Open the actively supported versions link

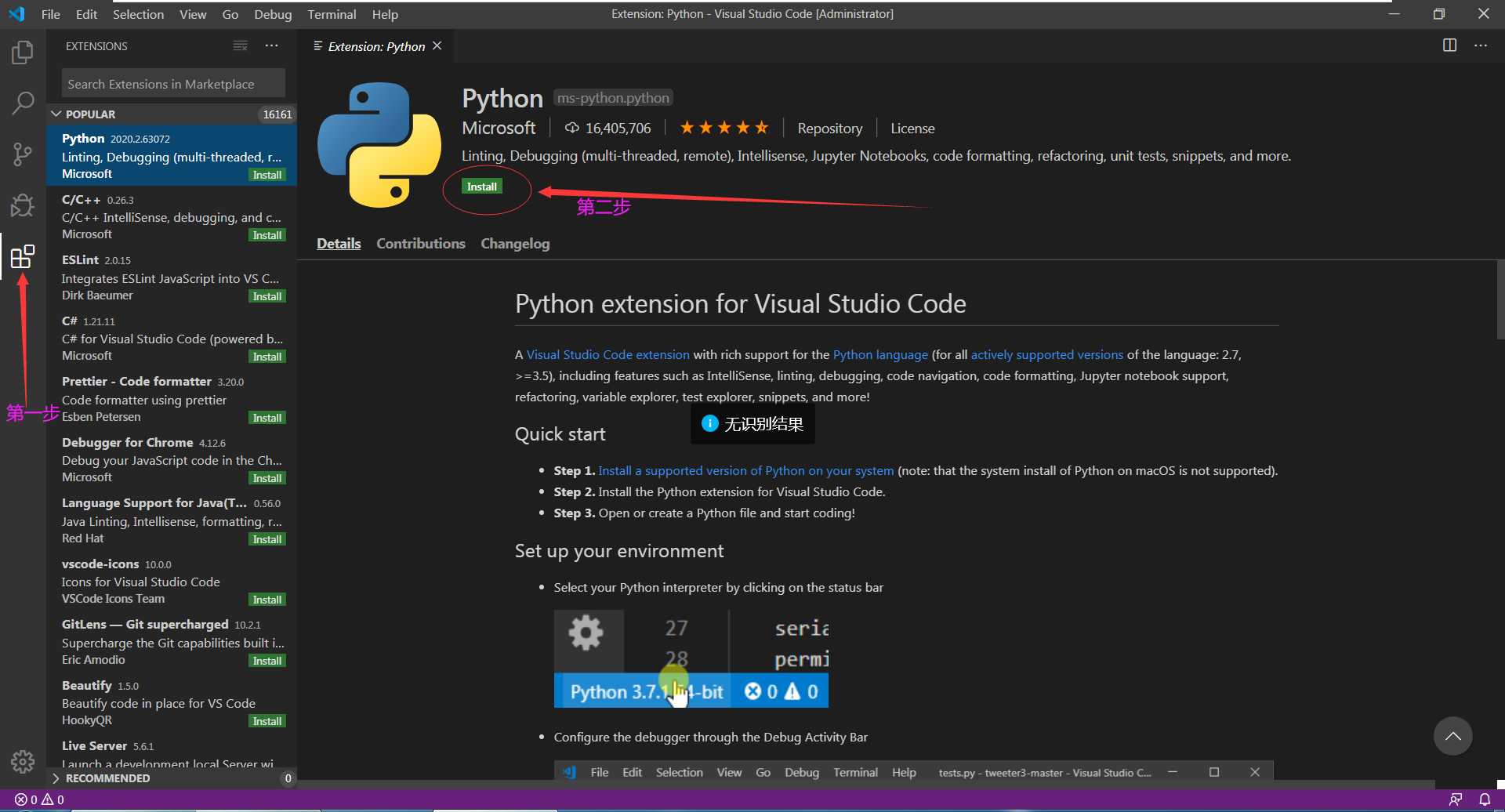(1047, 355)
